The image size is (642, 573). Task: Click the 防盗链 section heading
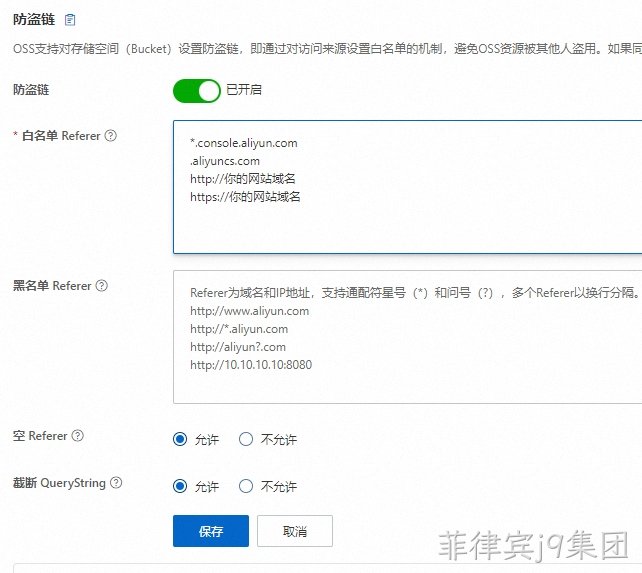click(x=34, y=19)
